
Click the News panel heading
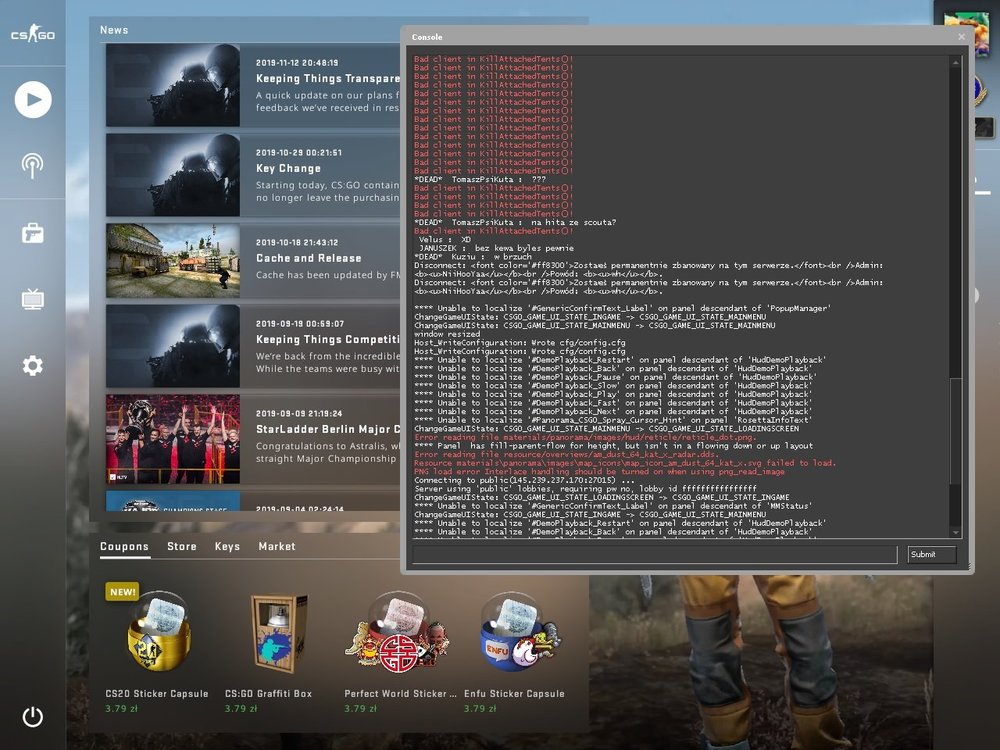(x=114, y=30)
